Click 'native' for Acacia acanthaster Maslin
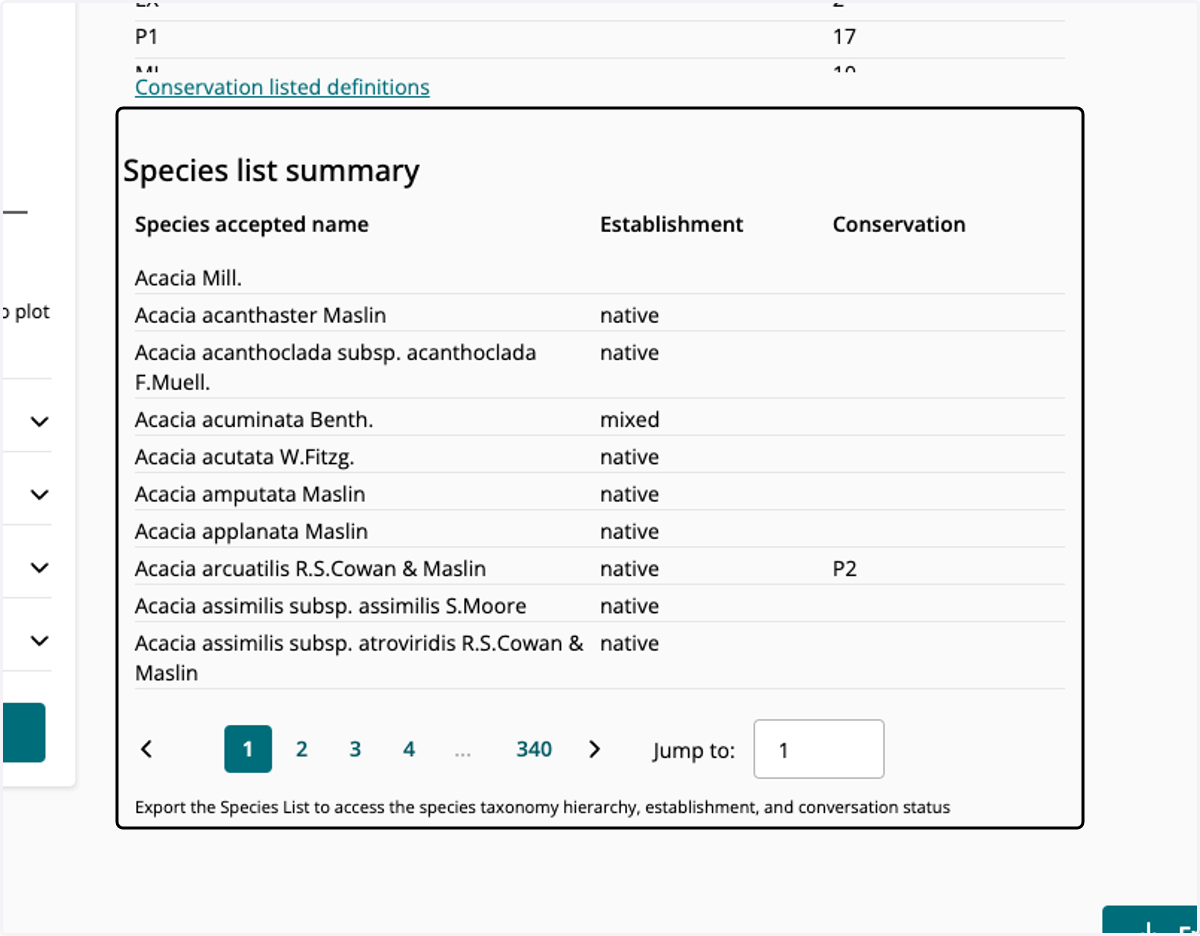The width and height of the screenshot is (1200, 936). click(x=629, y=316)
